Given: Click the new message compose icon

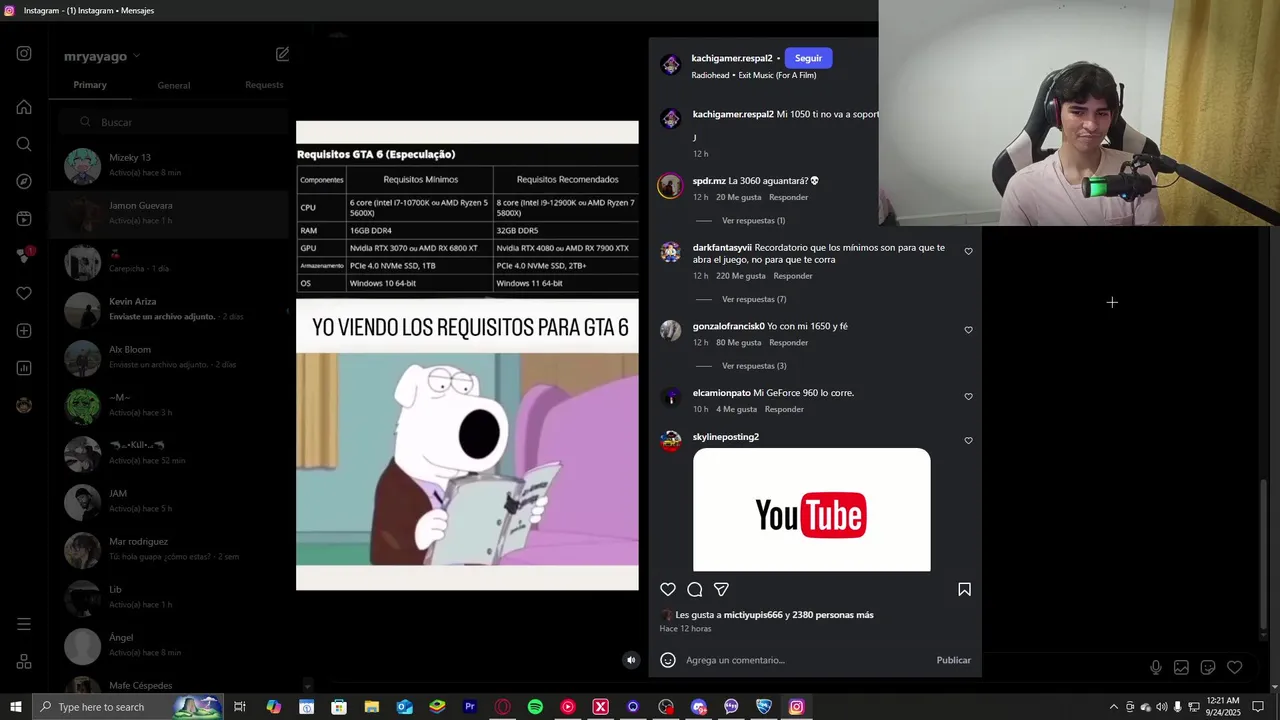Looking at the screenshot, I should click(283, 54).
